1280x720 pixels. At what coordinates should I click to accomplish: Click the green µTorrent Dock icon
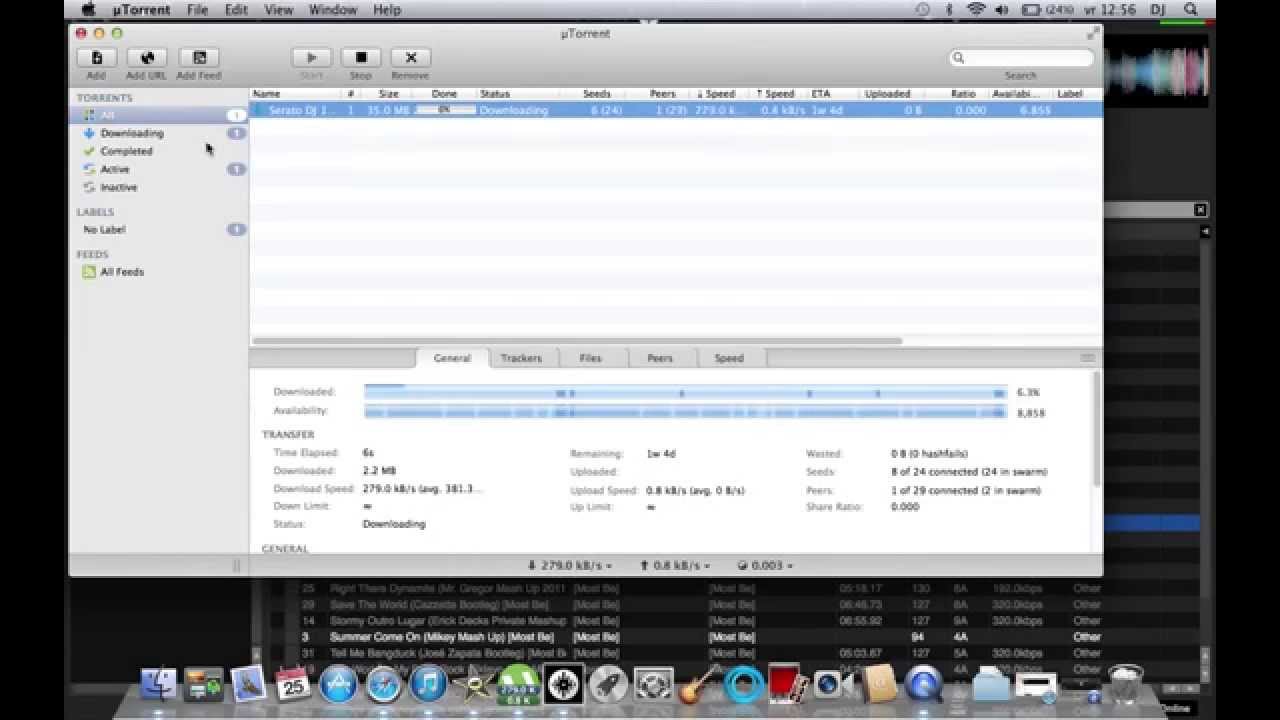[519, 685]
